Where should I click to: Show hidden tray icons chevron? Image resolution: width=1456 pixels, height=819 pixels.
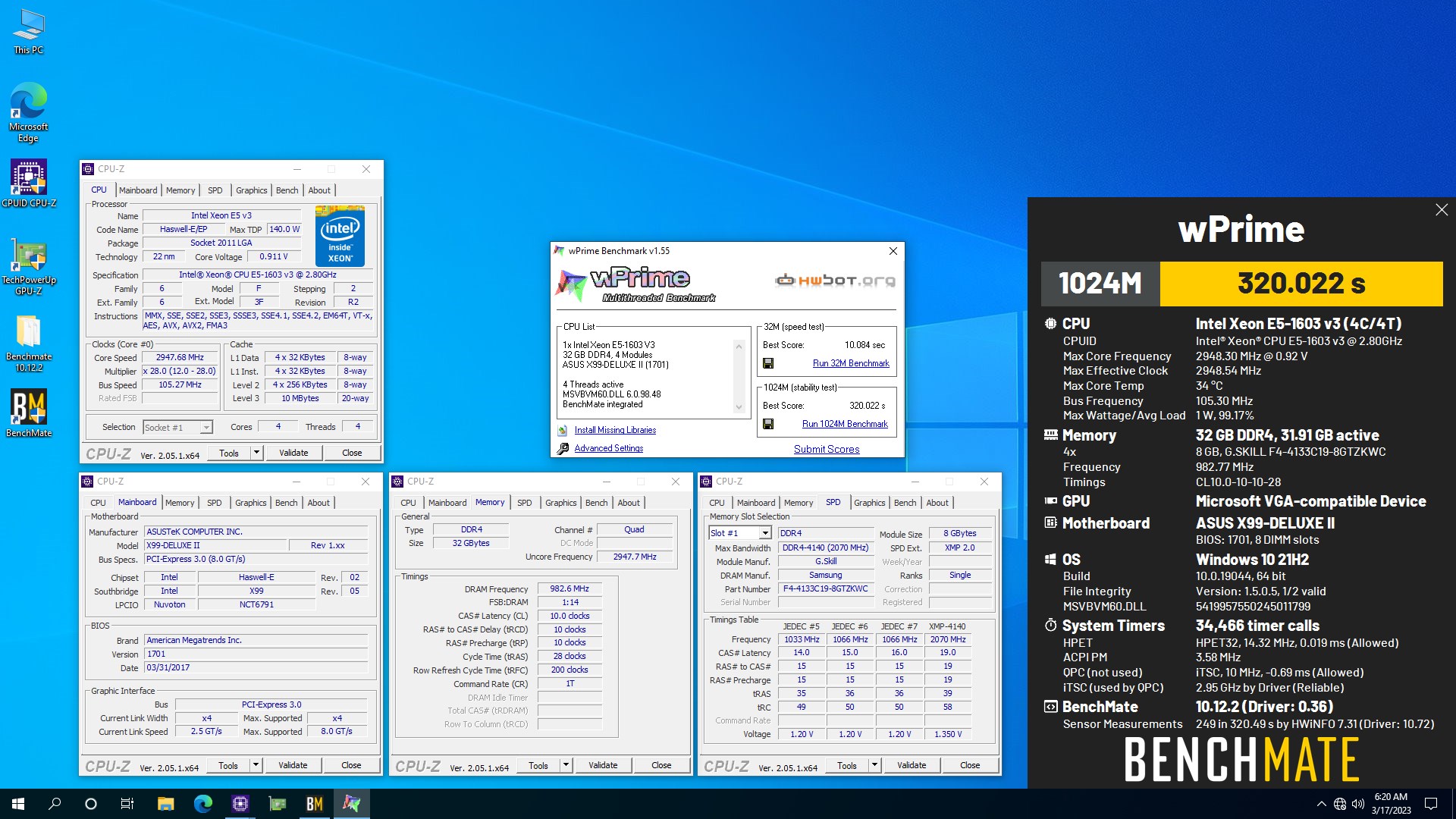(x=1322, y=804)
